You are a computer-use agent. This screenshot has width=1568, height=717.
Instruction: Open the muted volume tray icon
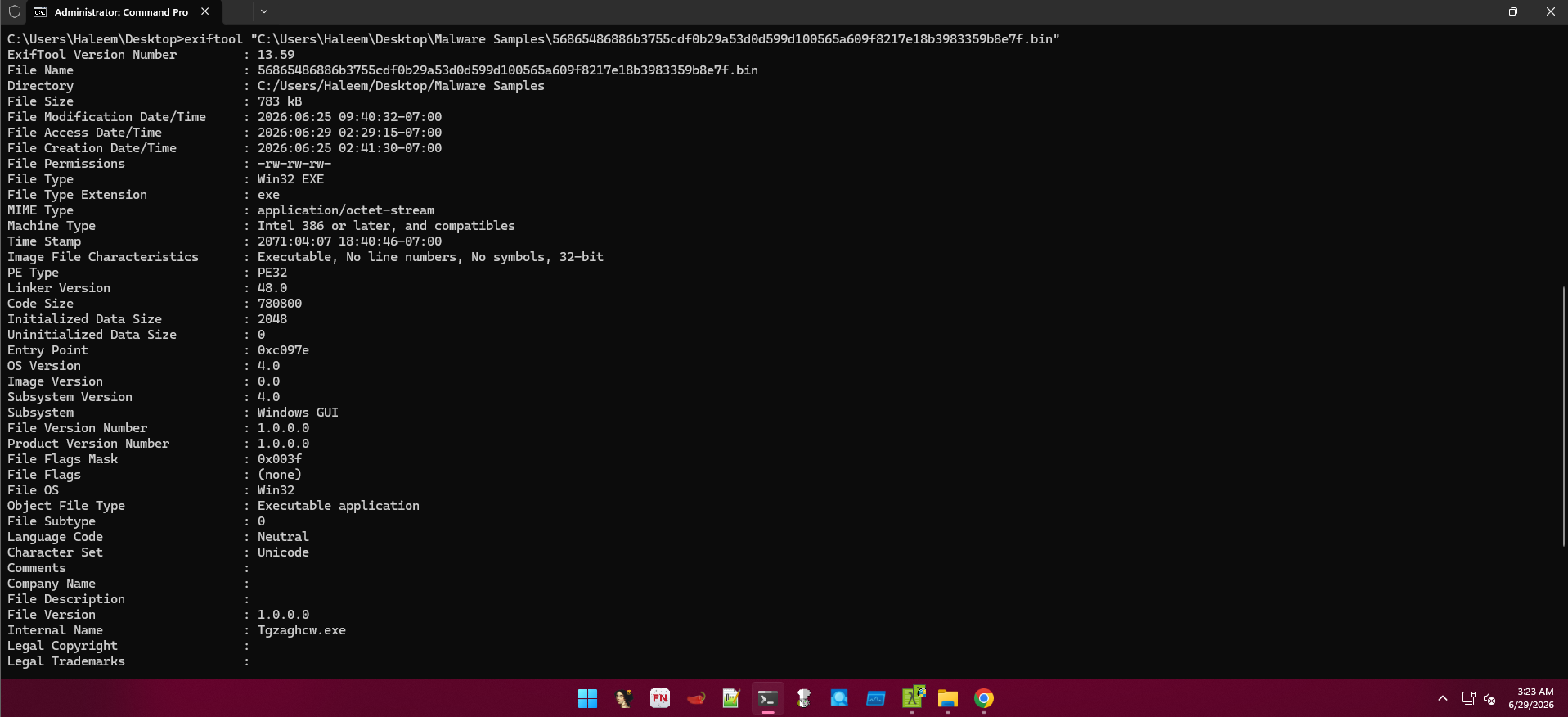click(x=1489, y=698)
